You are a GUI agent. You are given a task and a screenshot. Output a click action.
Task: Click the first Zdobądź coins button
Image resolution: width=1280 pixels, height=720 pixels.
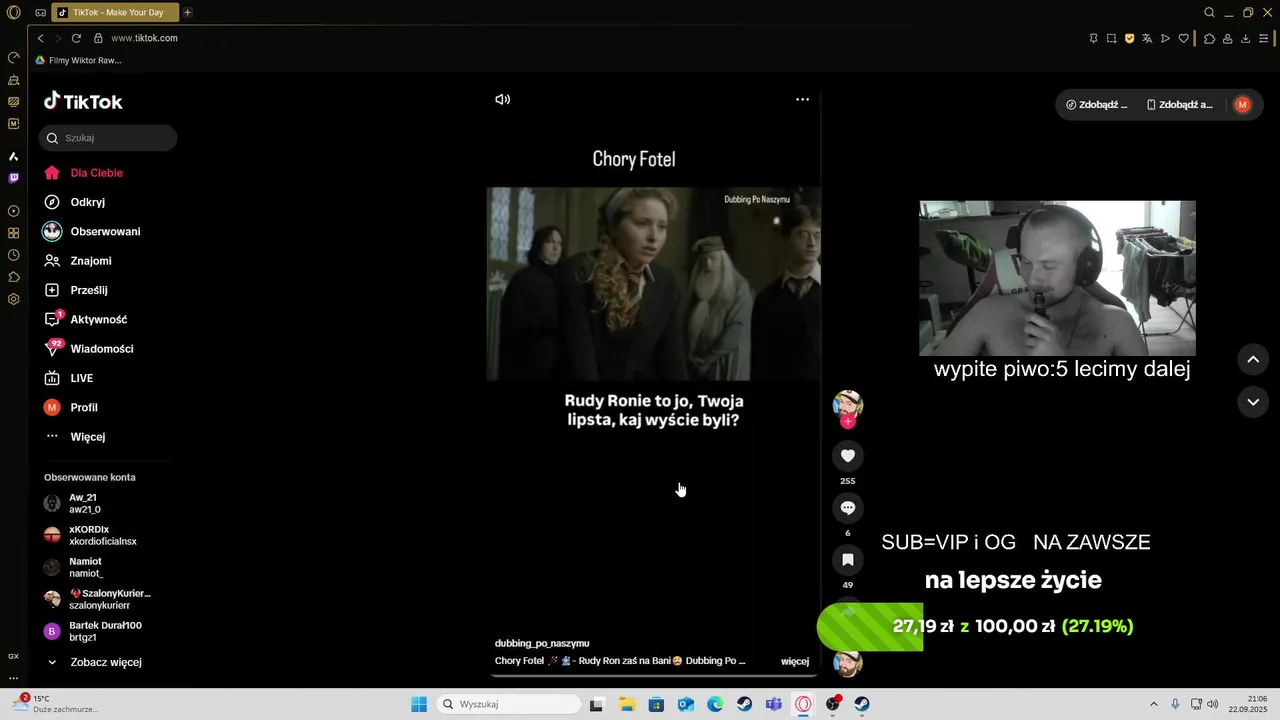pos(1097,104)
